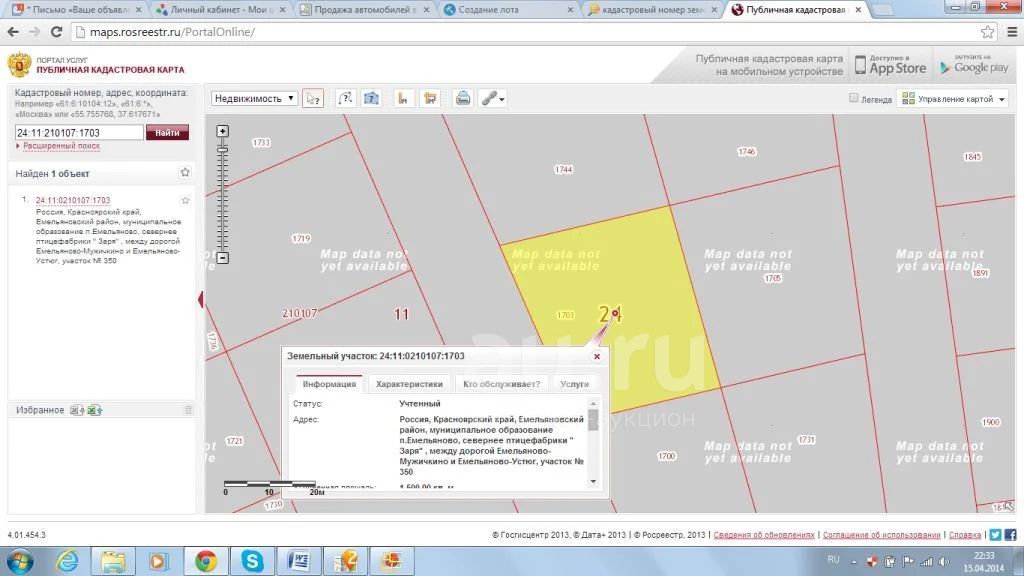Open the Справка link

pyautogui.click(x=965, y=535)
